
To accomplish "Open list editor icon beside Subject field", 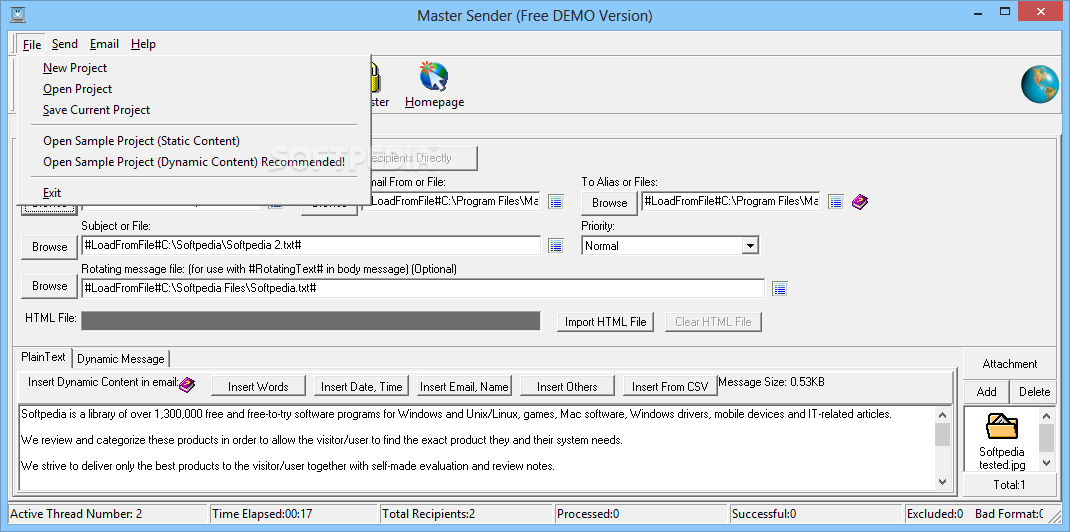I will click(555, 246).
